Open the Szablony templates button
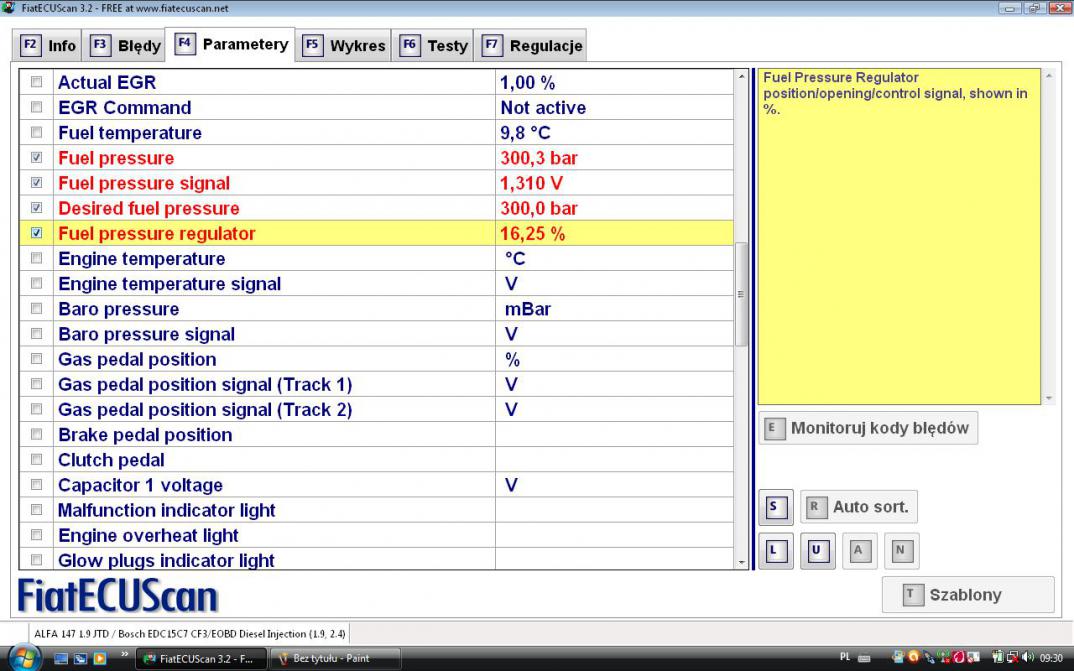The width and height of the screenshot is (1074, 671). pos(967,595)
